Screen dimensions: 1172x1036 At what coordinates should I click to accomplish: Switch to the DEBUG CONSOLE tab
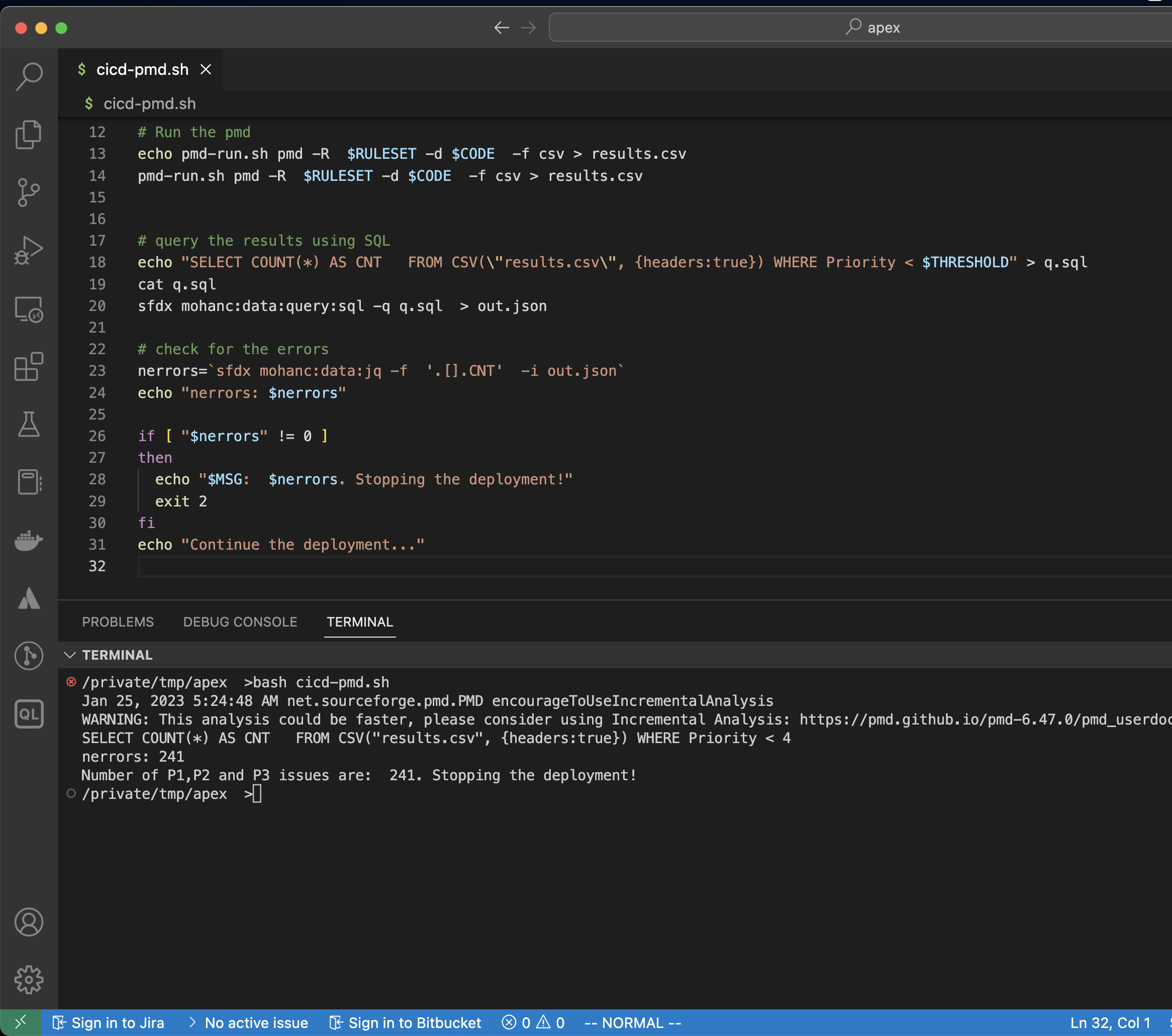(240, 622)
